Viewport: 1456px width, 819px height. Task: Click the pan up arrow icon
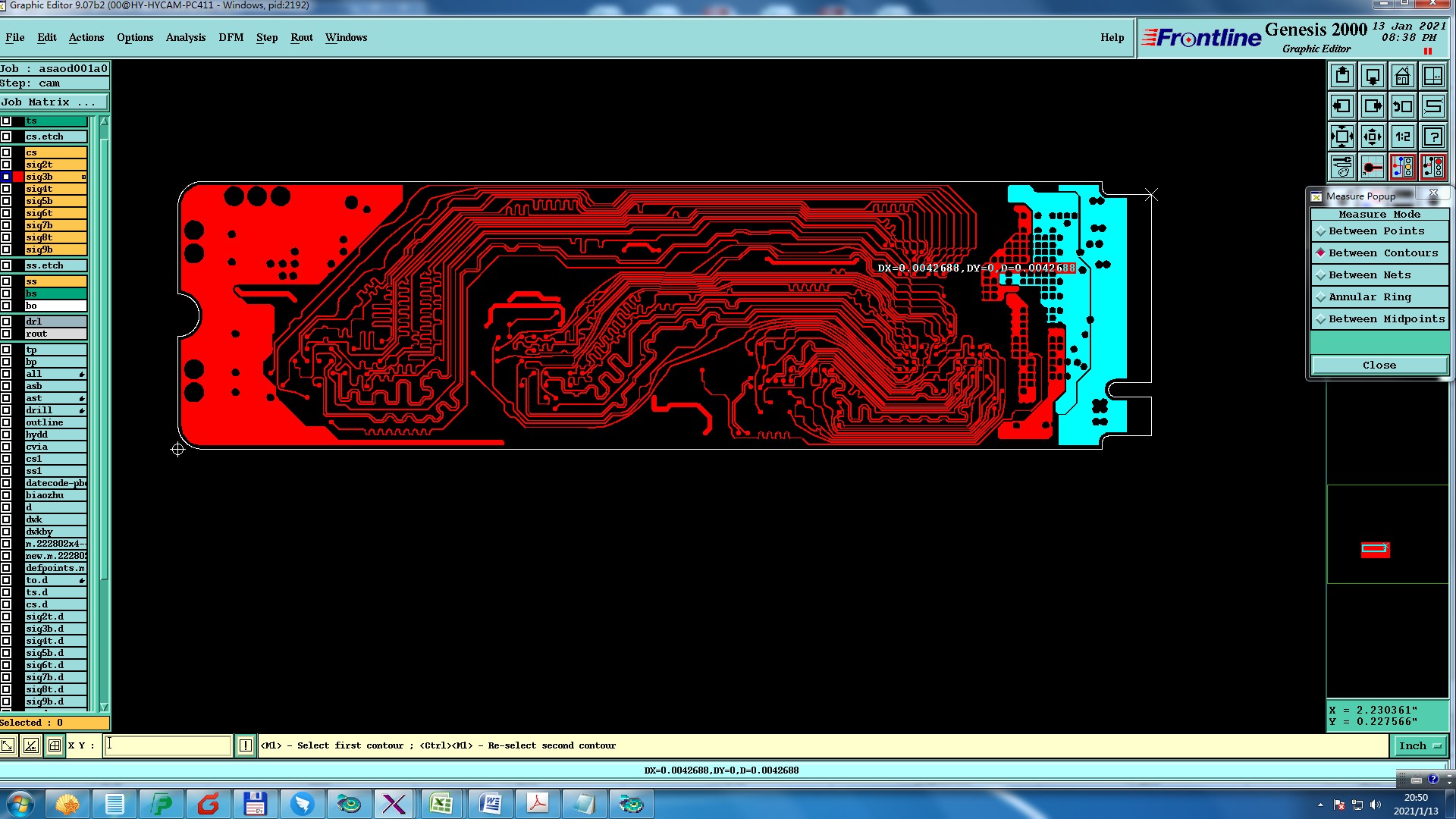pos(1342,76)
